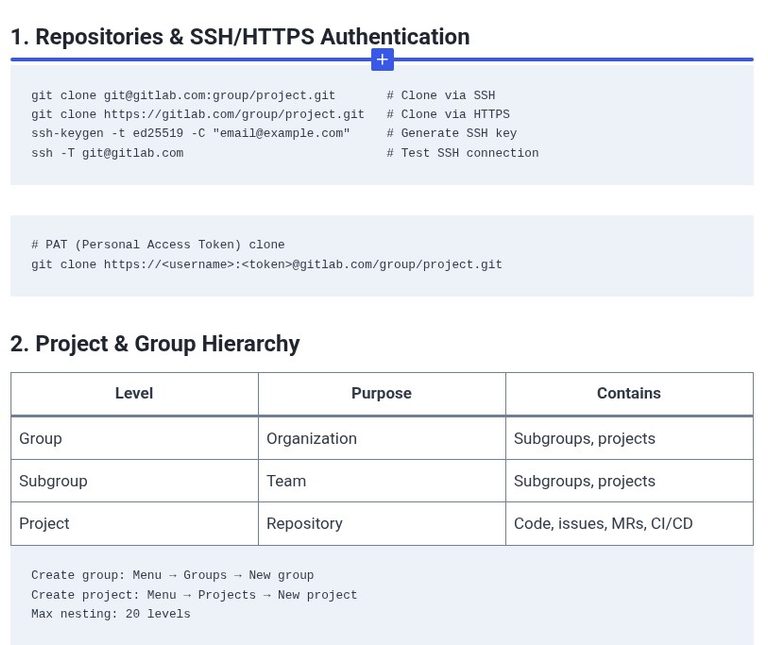768x645 pixels.
Task: Click the "# PAT (Personal Access Token) clone" comment
Action: coord(158,244)
